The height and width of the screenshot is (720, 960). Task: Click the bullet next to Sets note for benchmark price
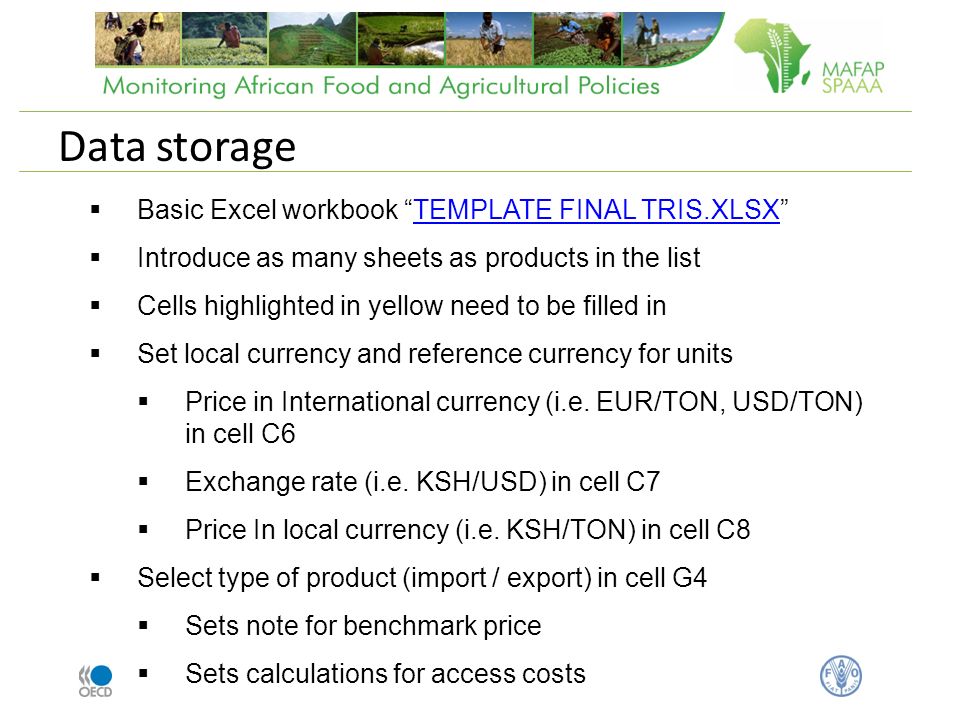point(143,626)
